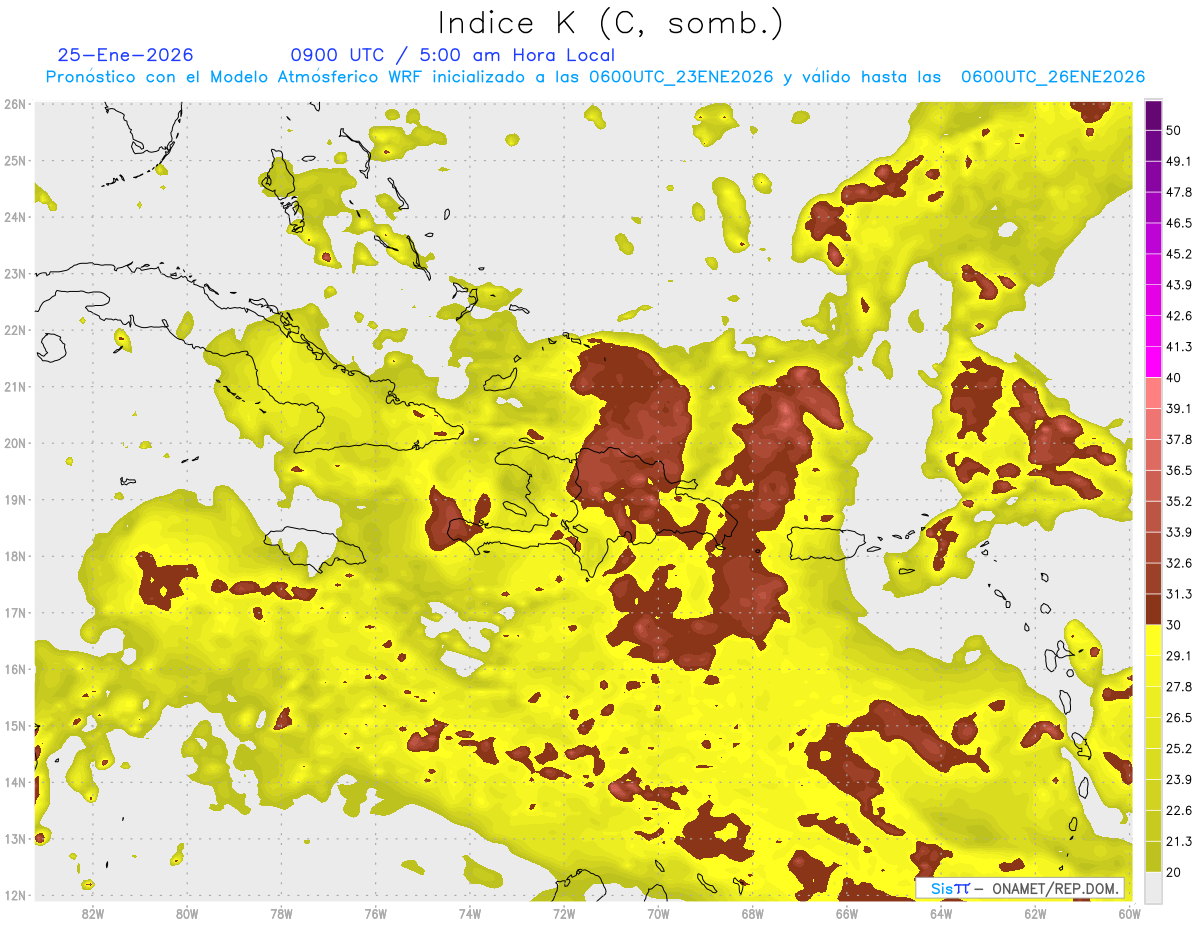Click the colorbar value "20"

tap(1174, 872)
